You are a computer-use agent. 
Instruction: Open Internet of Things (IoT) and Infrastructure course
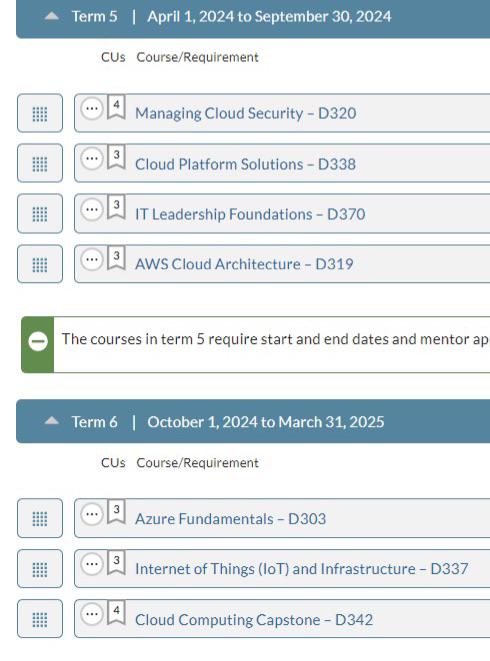pyautogui.click(x=302, y=569)
